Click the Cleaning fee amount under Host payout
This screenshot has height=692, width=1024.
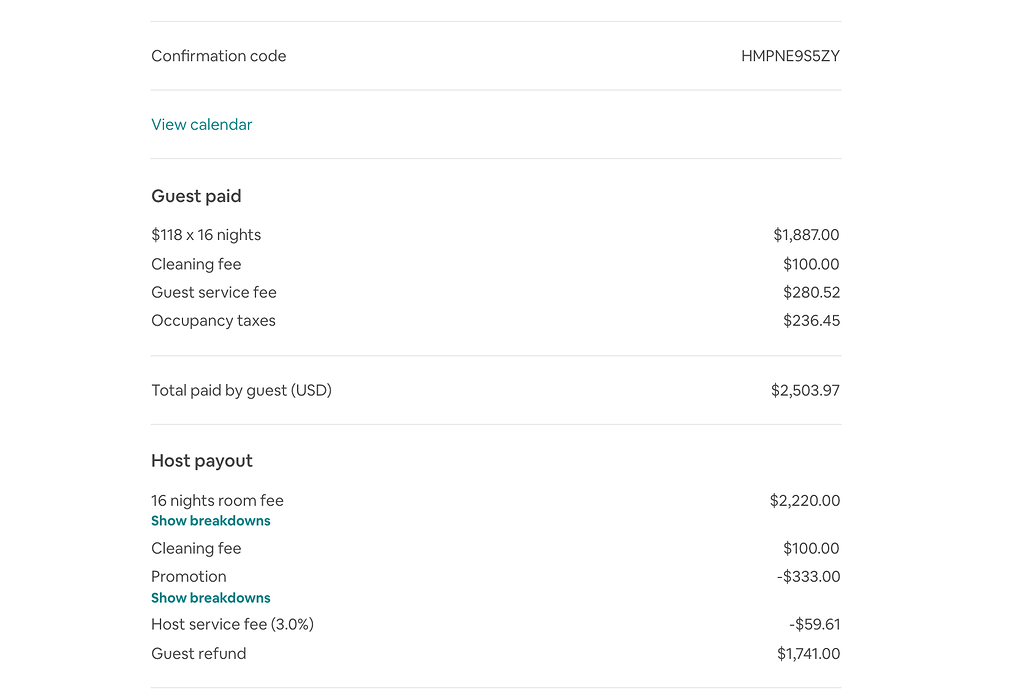(811, 548)
